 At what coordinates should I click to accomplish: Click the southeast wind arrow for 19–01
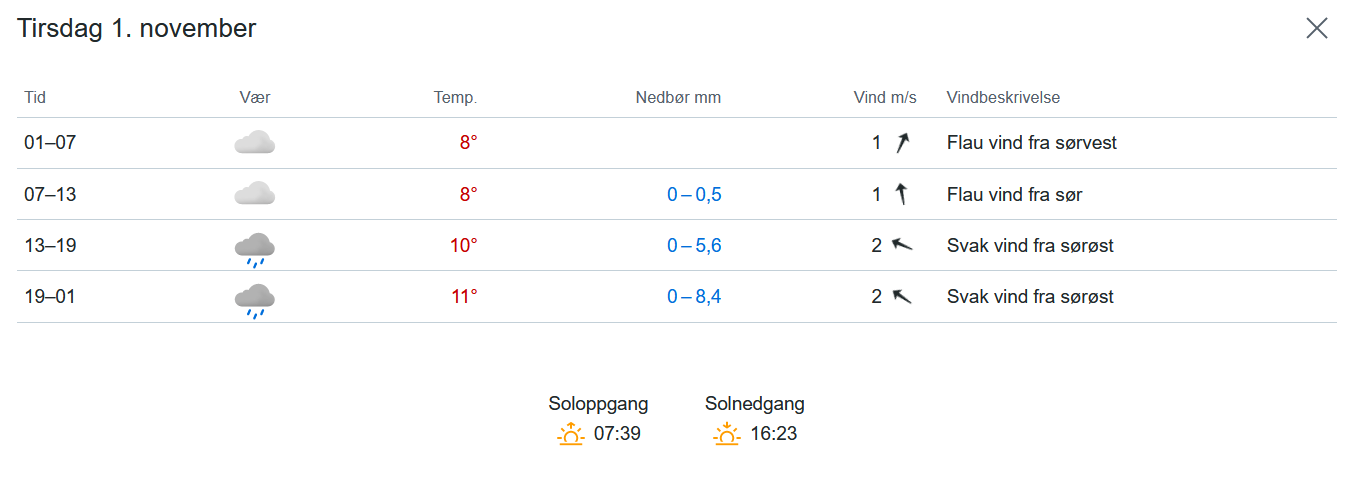902,296
